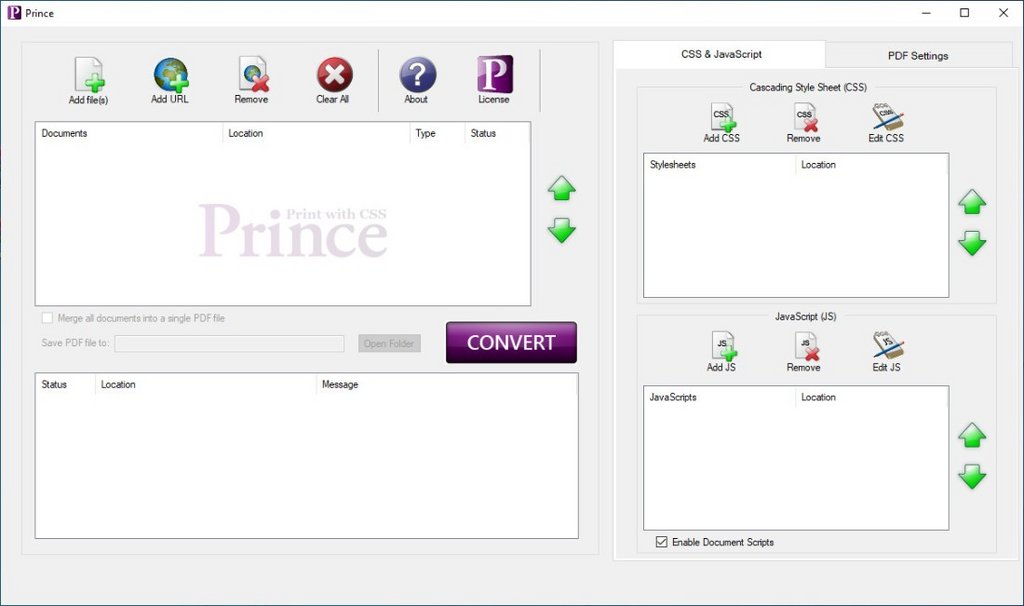The height and width of the screenshot is (606, 1024).
Task: Click Remove icon in Cascading Style Sheet section
Action: tap(805, 118)
